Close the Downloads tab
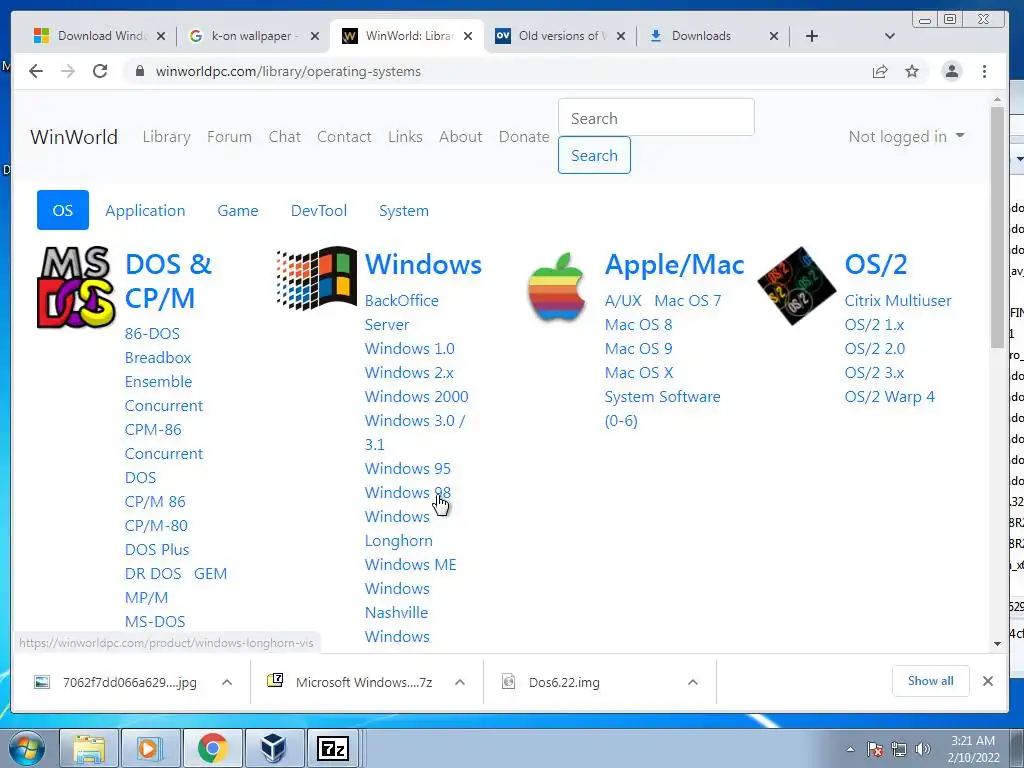 coord(774,36)
